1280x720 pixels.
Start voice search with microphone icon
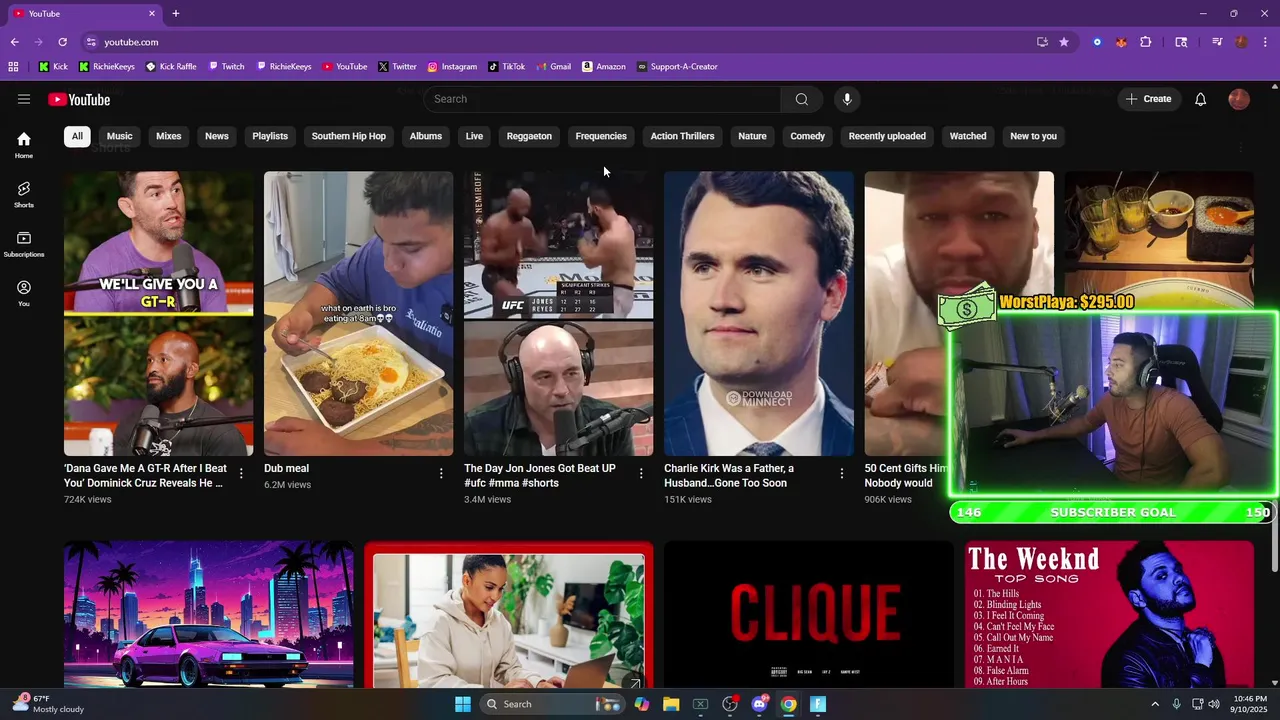pyautogui.click(x=847, y=99)
